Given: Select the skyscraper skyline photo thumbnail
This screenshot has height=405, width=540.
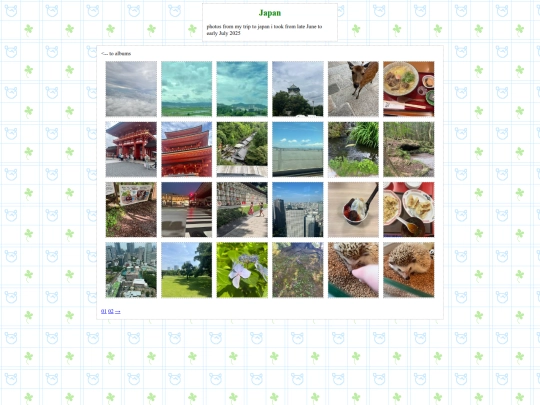Looking at the screenshot, I should (x=298, y=209).
